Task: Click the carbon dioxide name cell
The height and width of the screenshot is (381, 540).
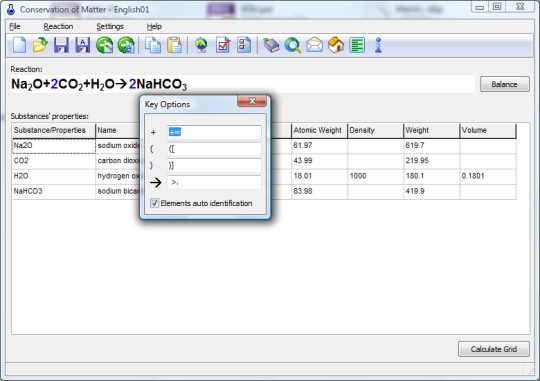Action: pos(118,161)
